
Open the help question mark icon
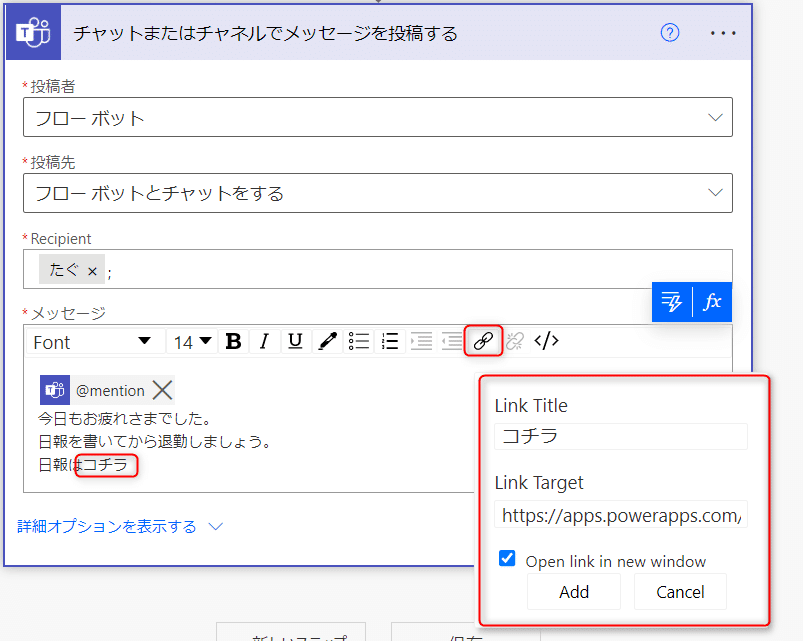coord(669,33)
